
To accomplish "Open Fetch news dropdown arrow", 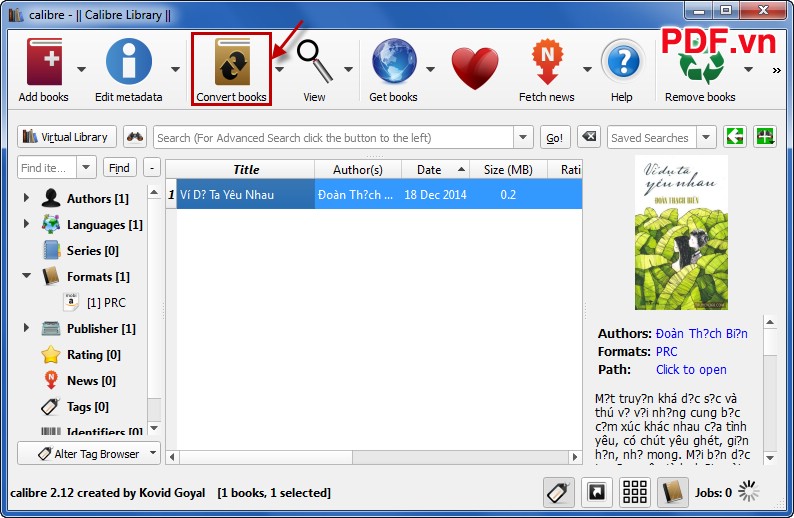I will tap(587, 69).
